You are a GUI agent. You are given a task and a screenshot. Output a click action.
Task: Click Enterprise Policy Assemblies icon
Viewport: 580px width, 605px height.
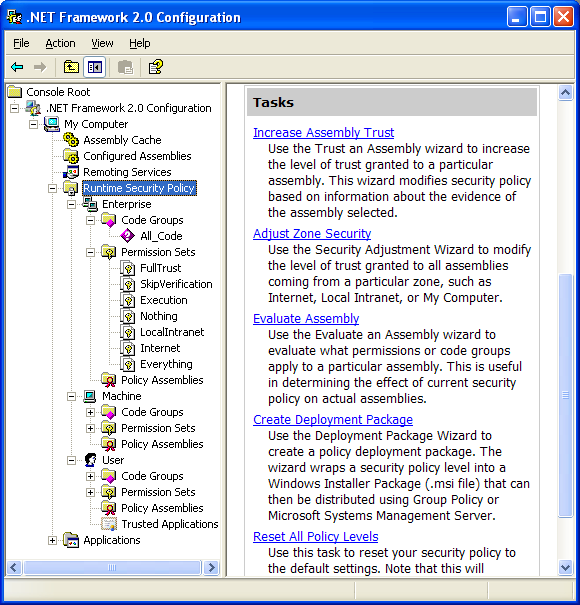pyautogui.click(x=109, y=380)
